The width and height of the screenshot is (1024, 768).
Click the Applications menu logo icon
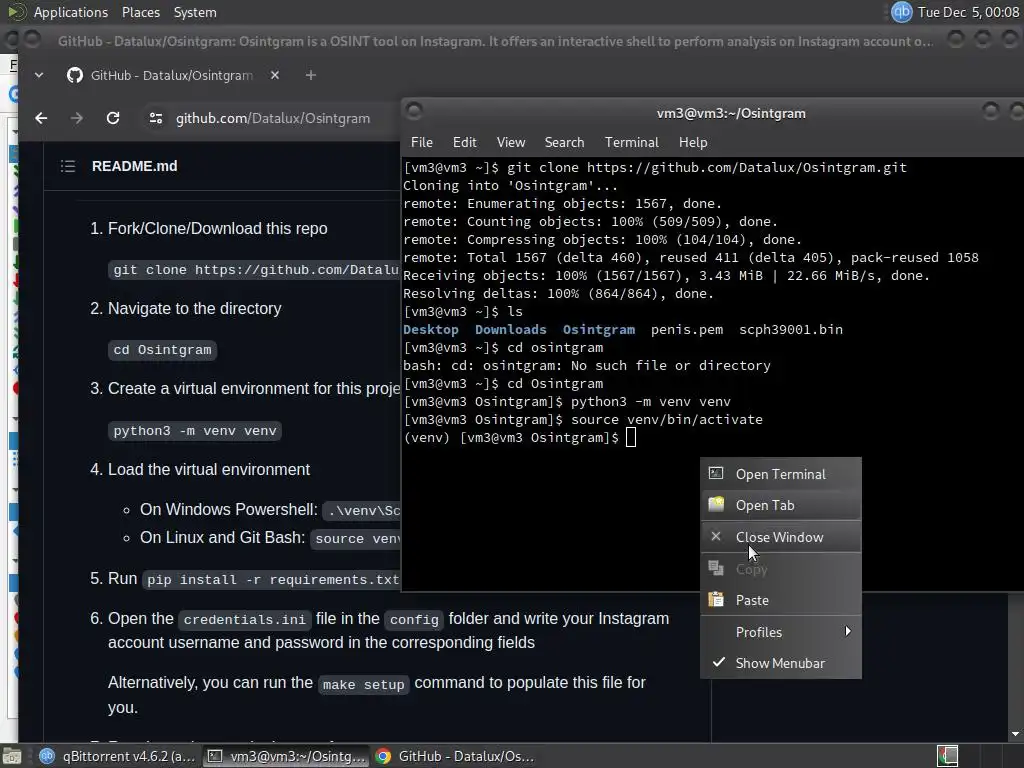(x=16, y=12)
